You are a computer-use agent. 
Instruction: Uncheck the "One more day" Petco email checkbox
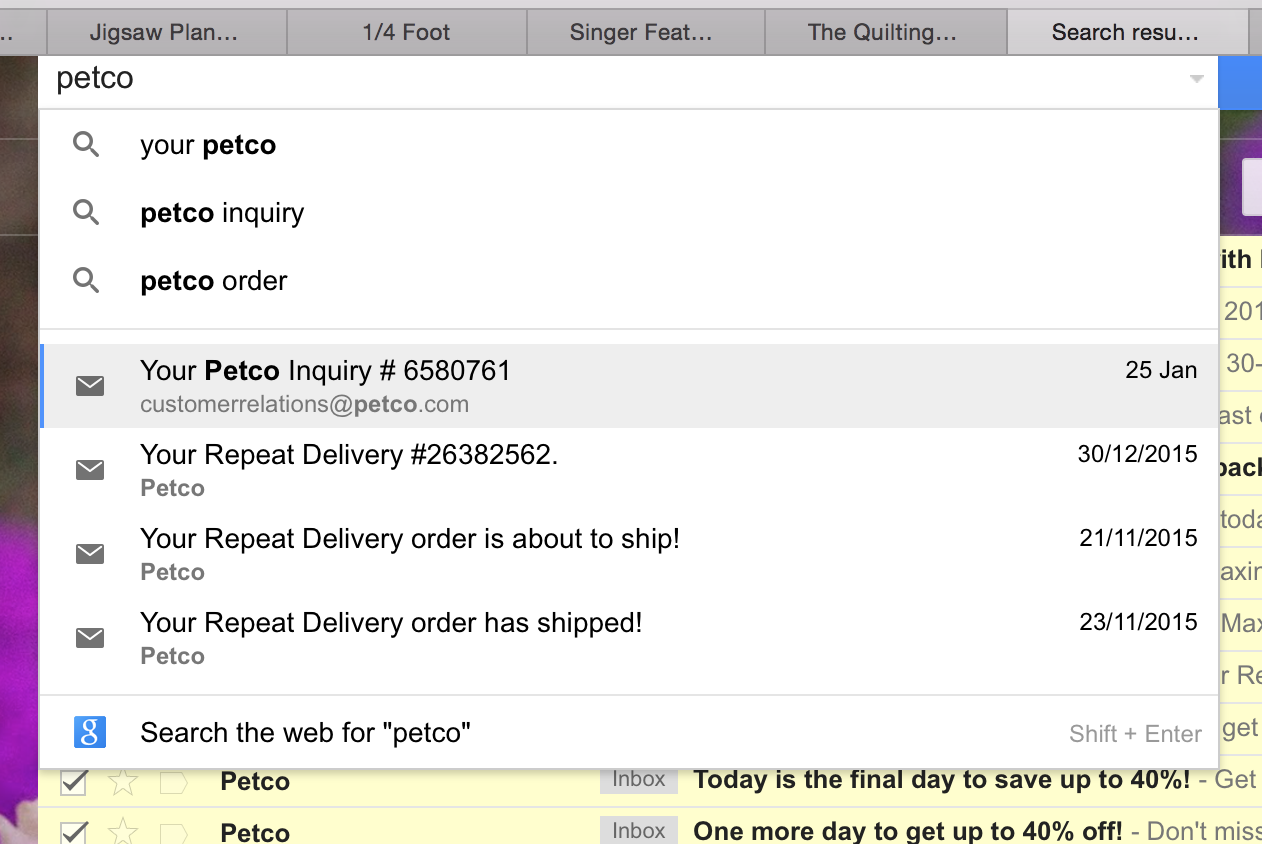coord(73,832)
